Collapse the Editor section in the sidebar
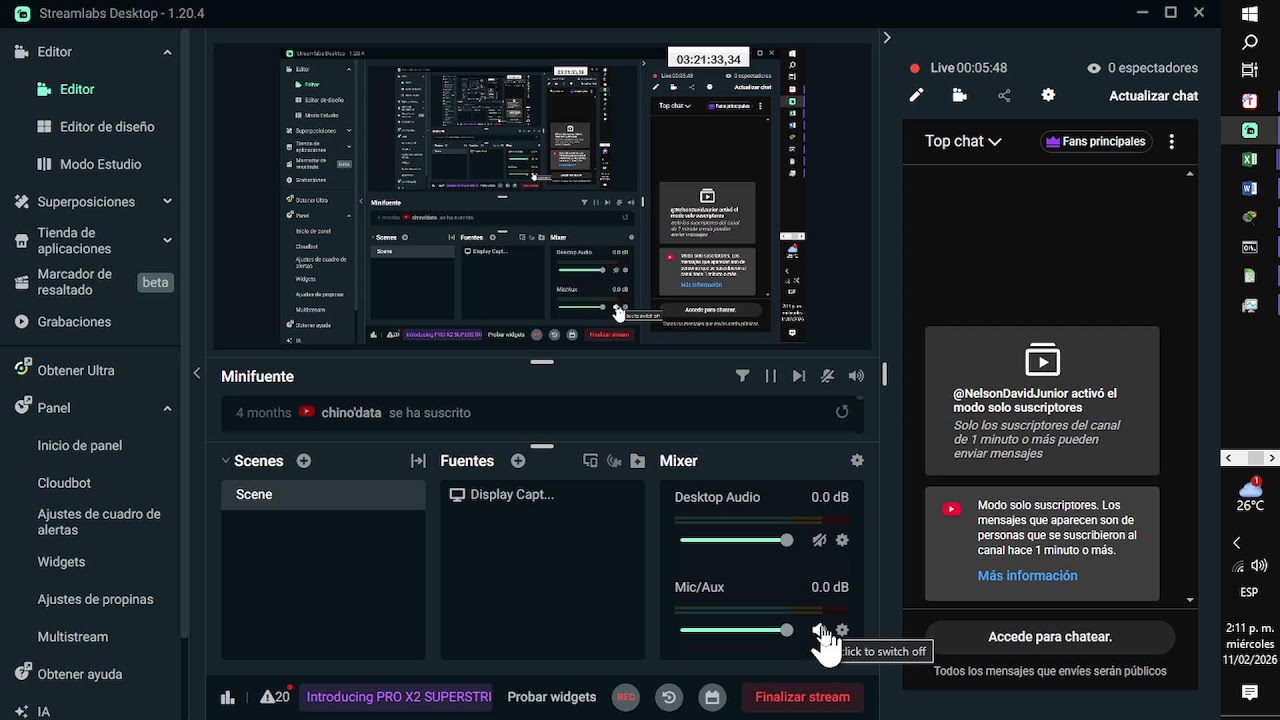Screen dimensions: 1280x720 pos(168,52)
